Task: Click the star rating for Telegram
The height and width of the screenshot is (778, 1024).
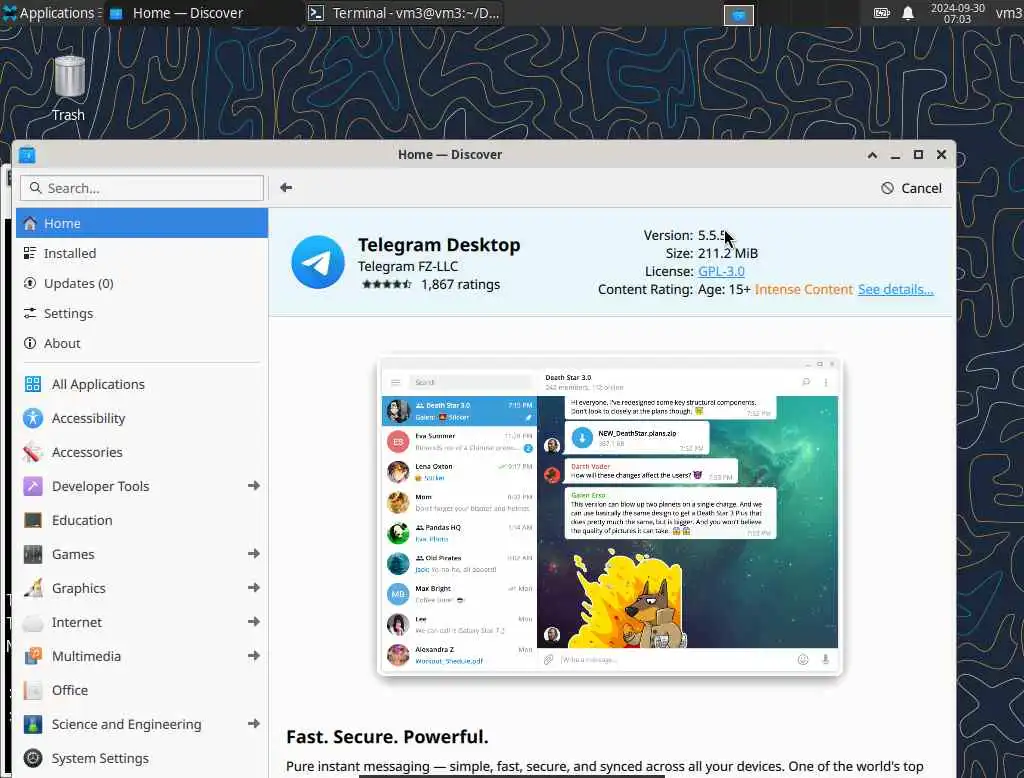Action: 387,284
